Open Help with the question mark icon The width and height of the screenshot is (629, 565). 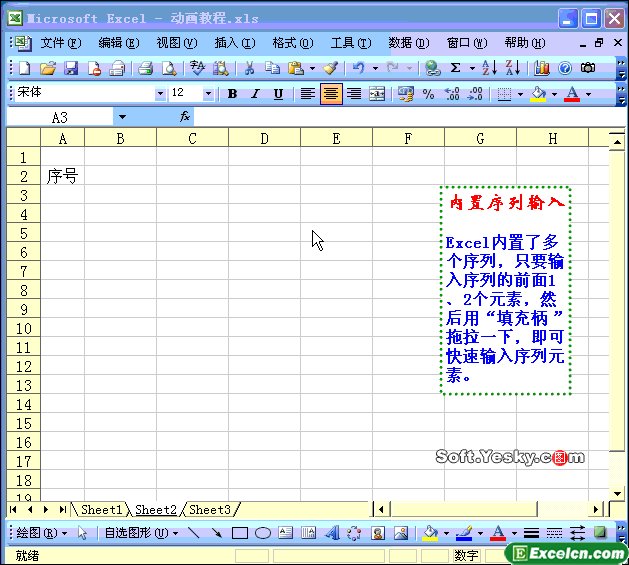point(565,68)
